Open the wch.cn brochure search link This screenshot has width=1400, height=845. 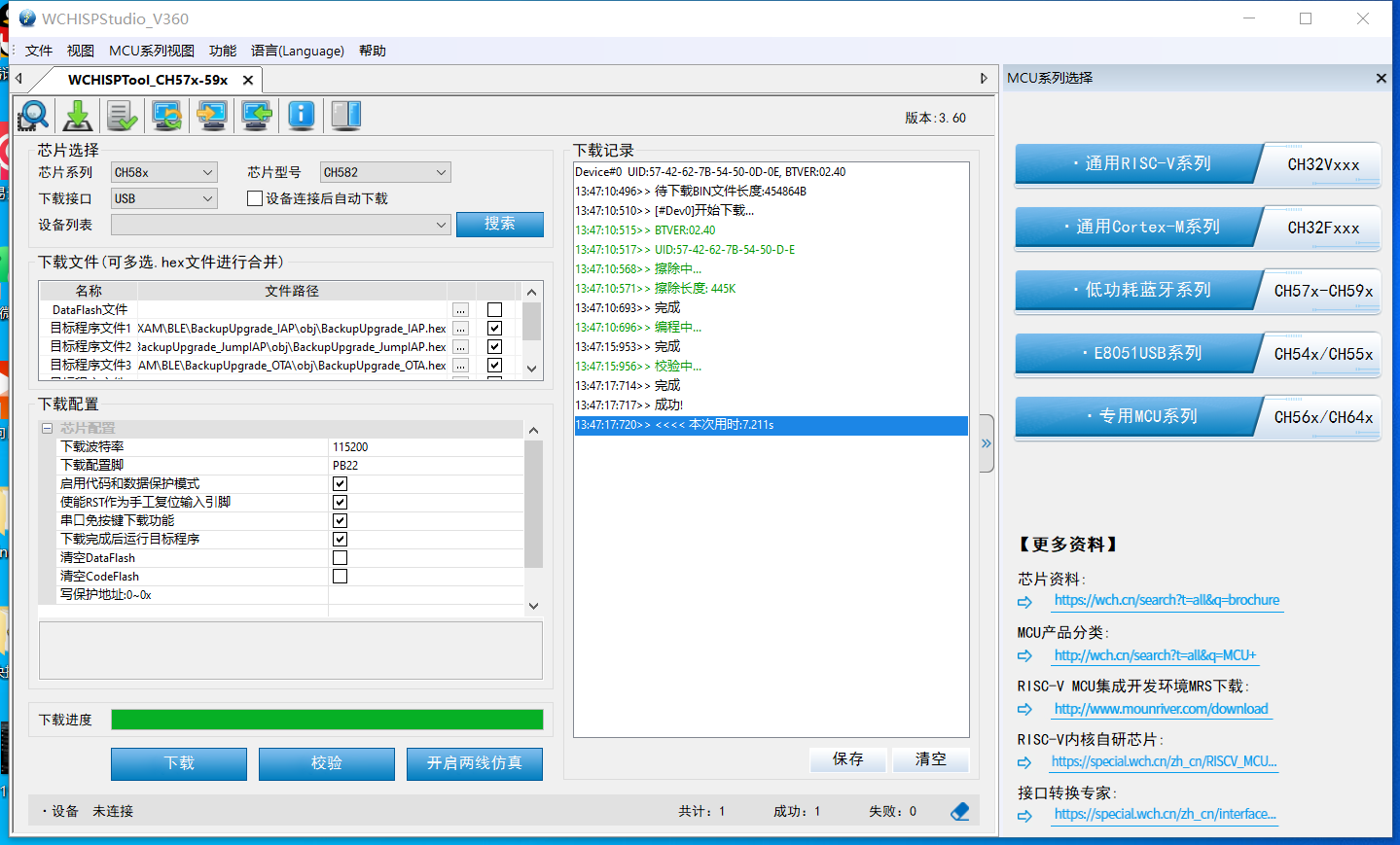(1167, 601)
